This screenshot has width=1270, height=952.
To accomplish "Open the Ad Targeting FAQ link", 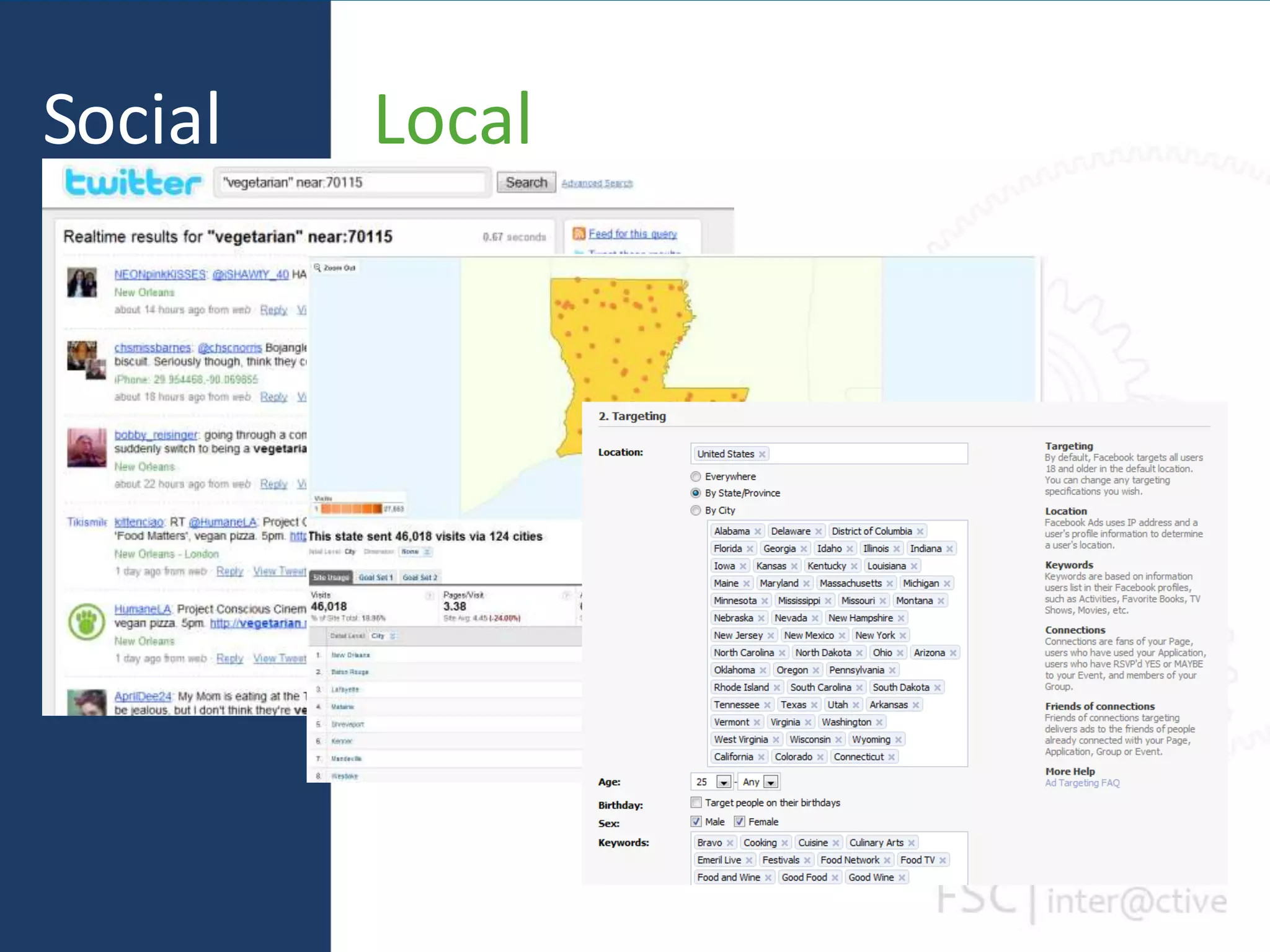I will pos(1082,783).
